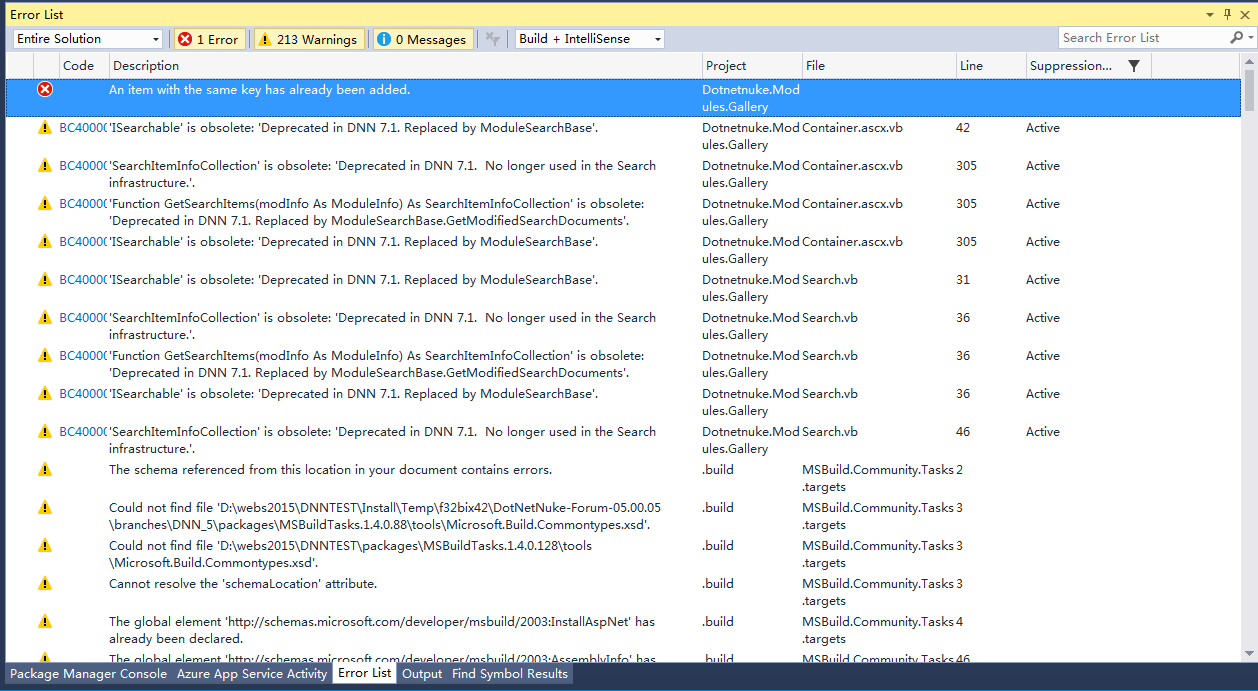Click line number 42 cell

(963, 128)
